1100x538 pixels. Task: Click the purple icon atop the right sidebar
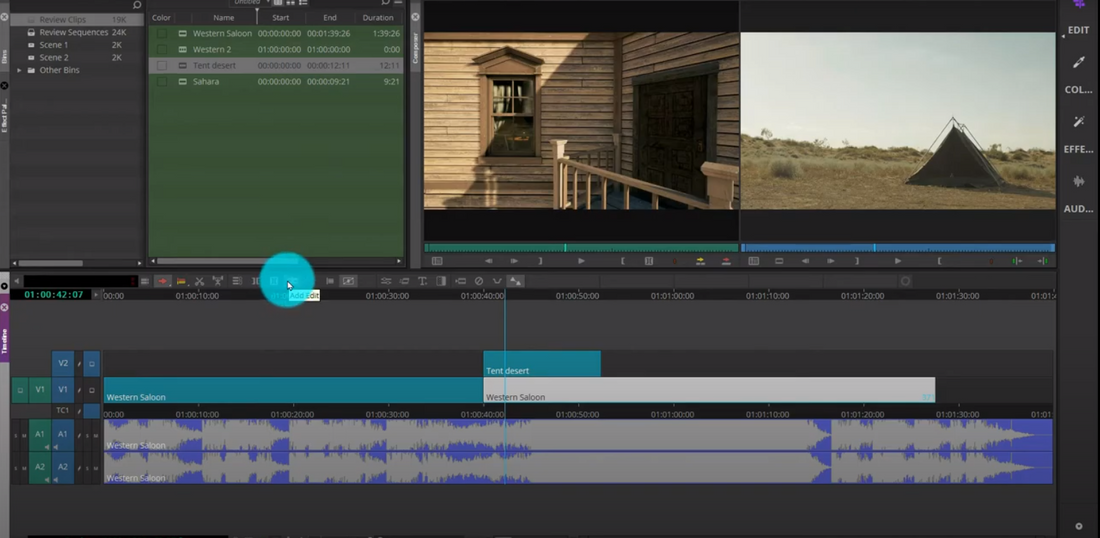click(1079, 4)
